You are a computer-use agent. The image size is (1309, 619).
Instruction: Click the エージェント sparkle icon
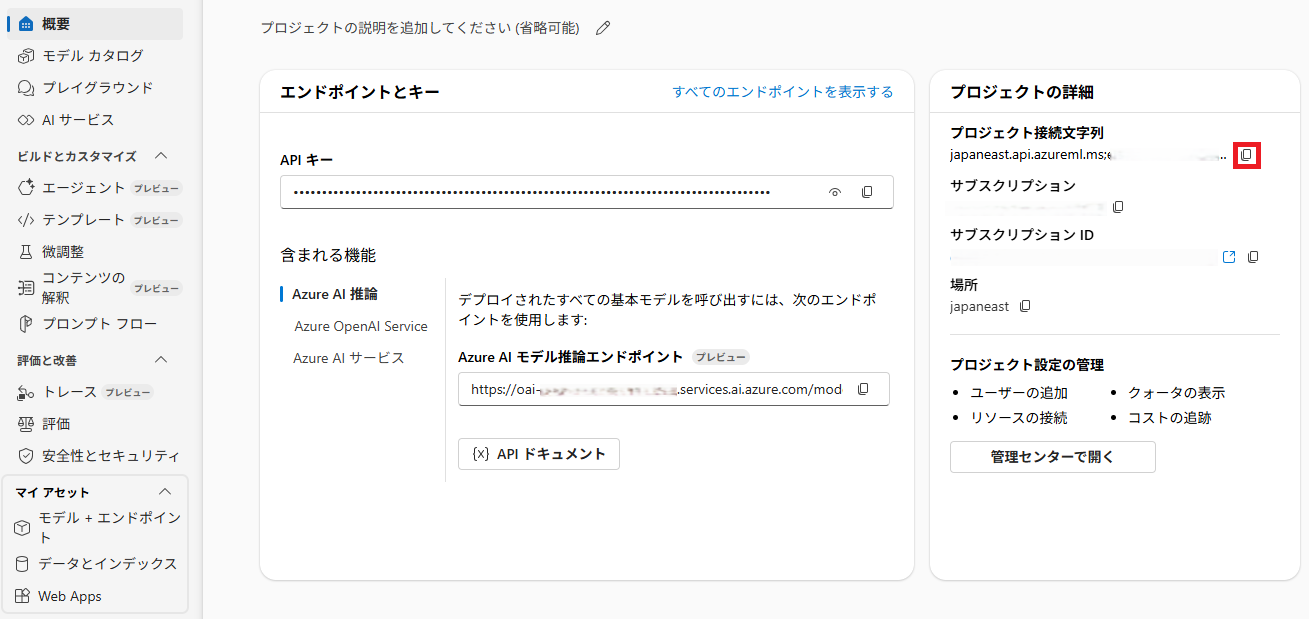[26, 188]
